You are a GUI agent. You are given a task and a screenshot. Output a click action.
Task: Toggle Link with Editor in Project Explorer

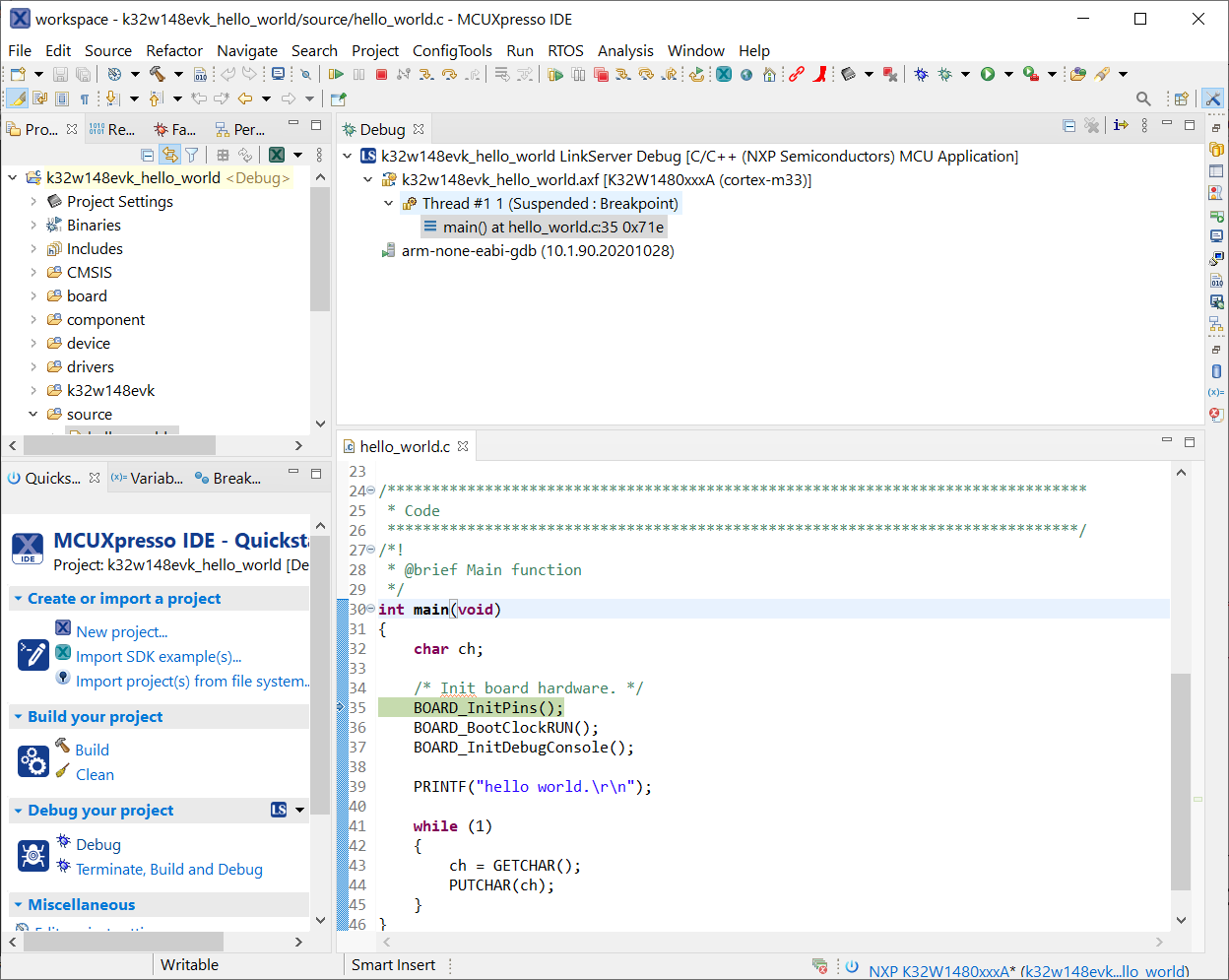tap(170, 155)
